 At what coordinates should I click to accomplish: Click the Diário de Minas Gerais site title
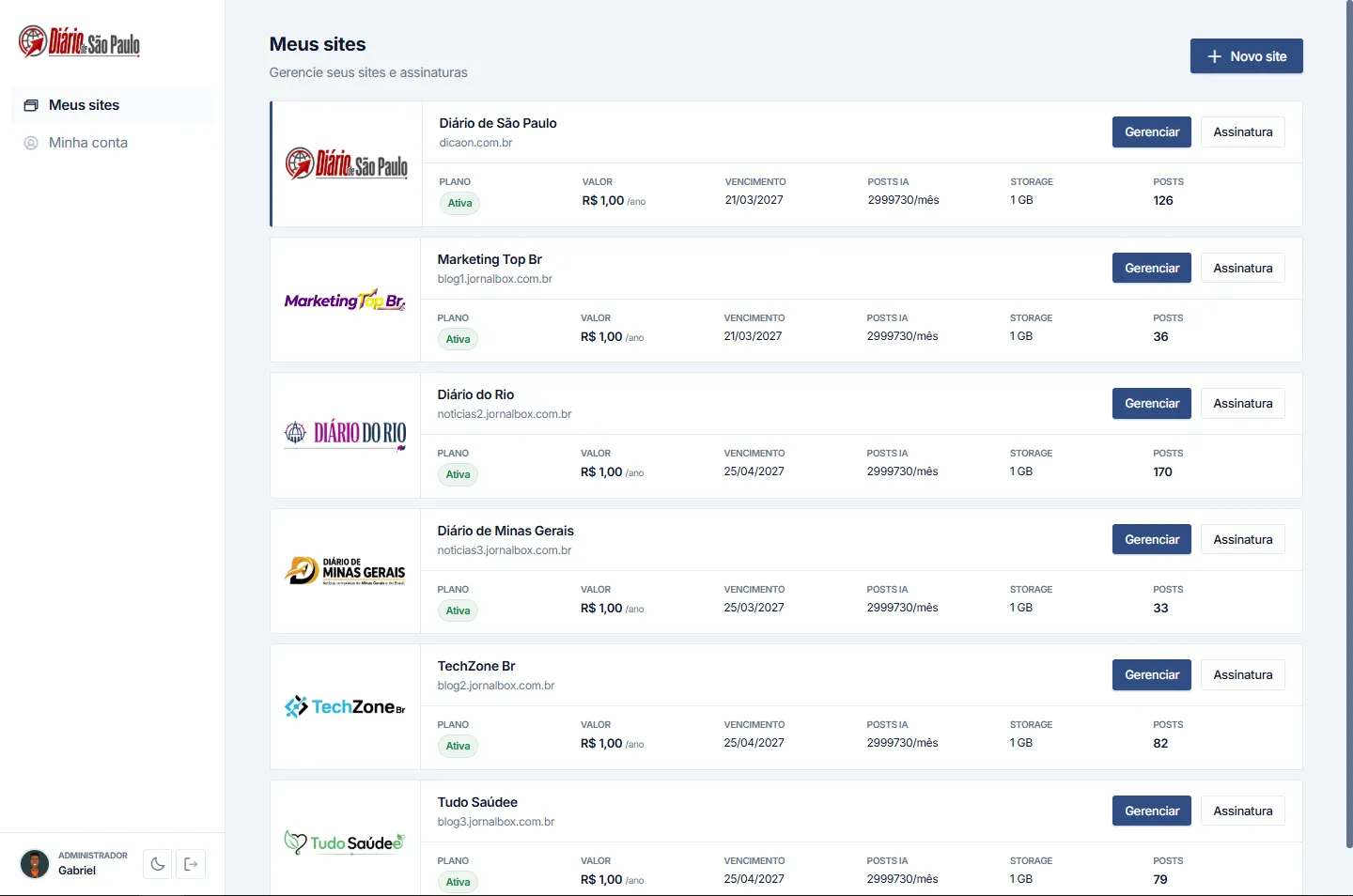point(505,531)
